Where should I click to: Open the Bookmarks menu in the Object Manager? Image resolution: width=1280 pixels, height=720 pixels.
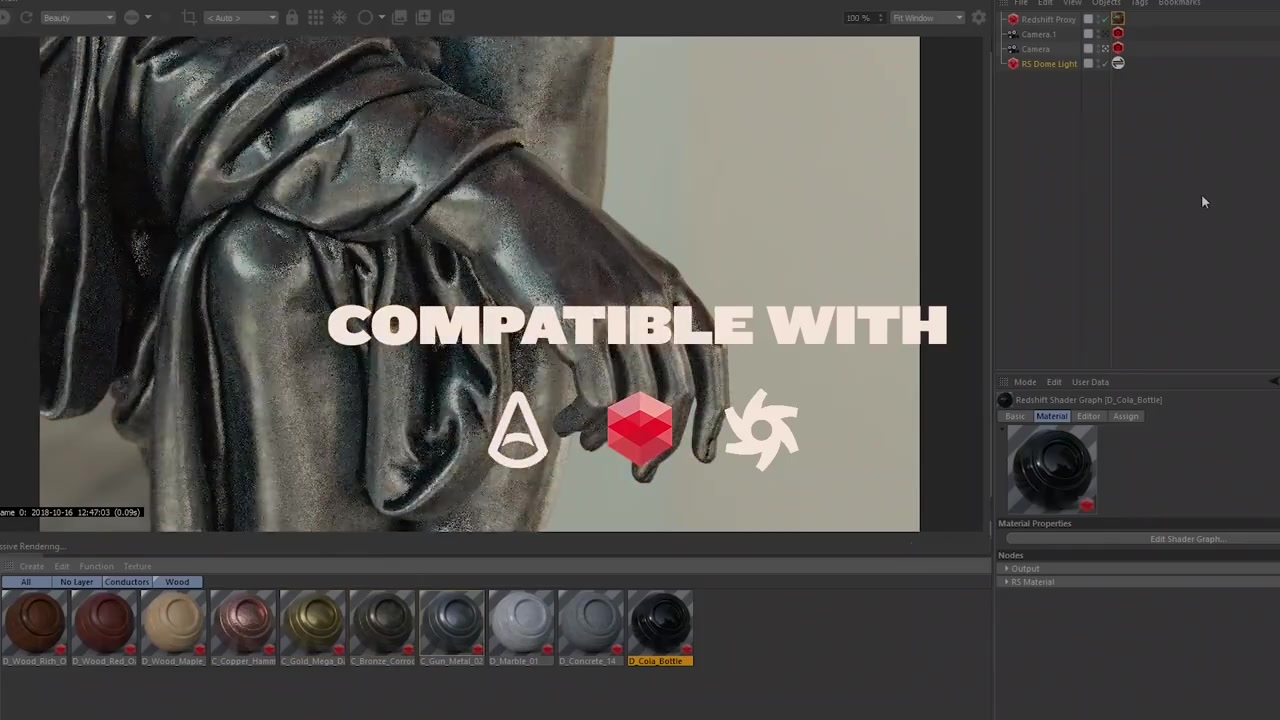[x=1179, y=4]
